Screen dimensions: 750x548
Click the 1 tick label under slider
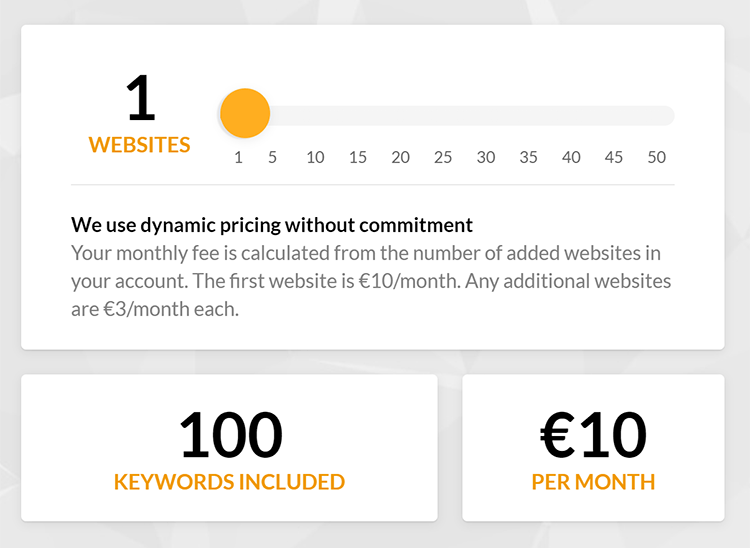tap(238, 157)
